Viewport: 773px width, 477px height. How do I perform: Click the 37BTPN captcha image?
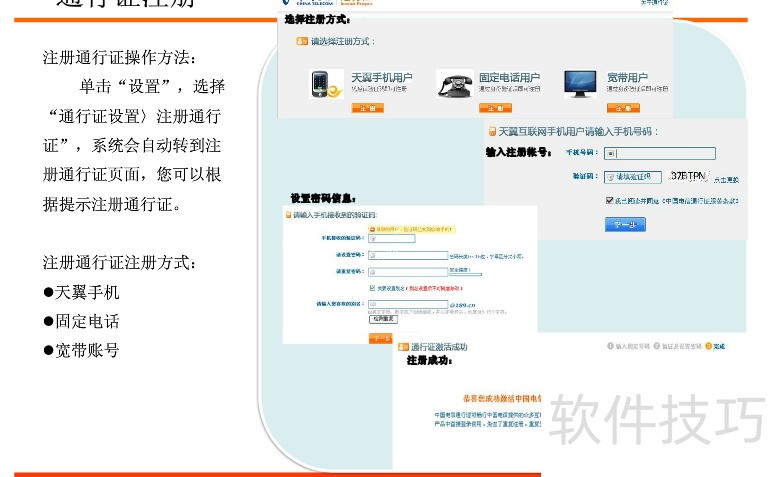689,176
